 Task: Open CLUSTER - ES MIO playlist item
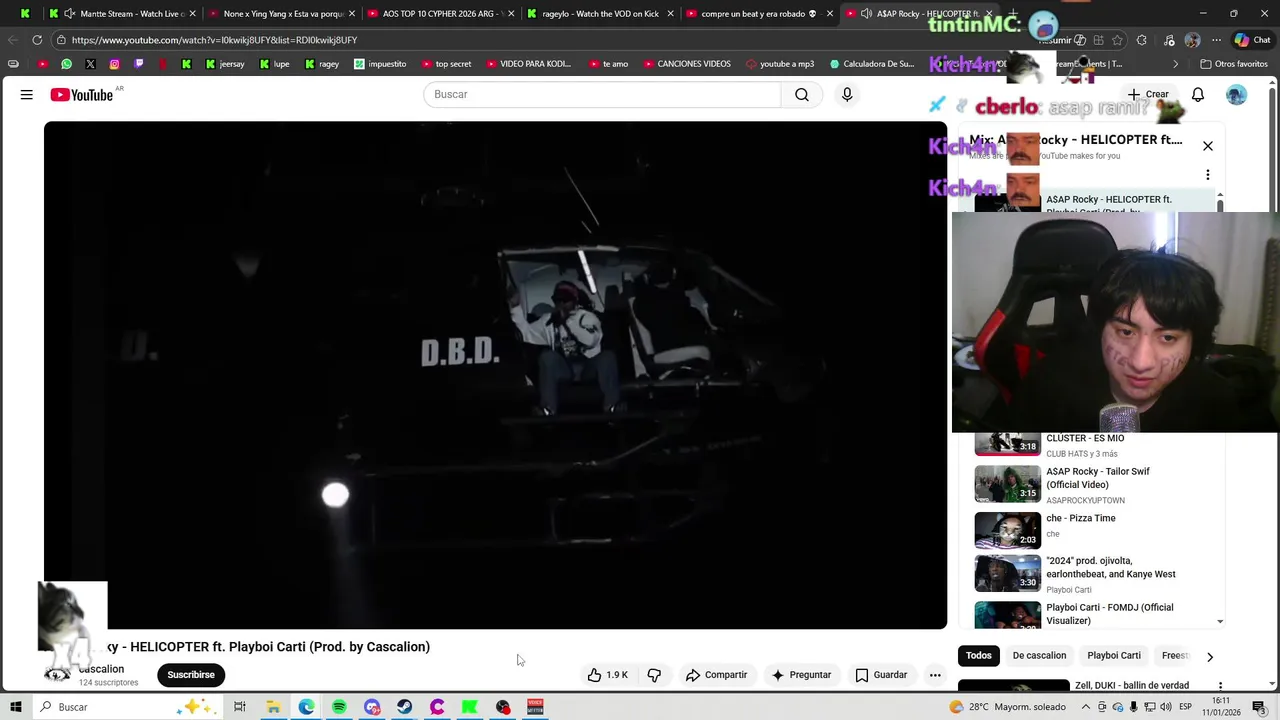tap(1095, 445)
